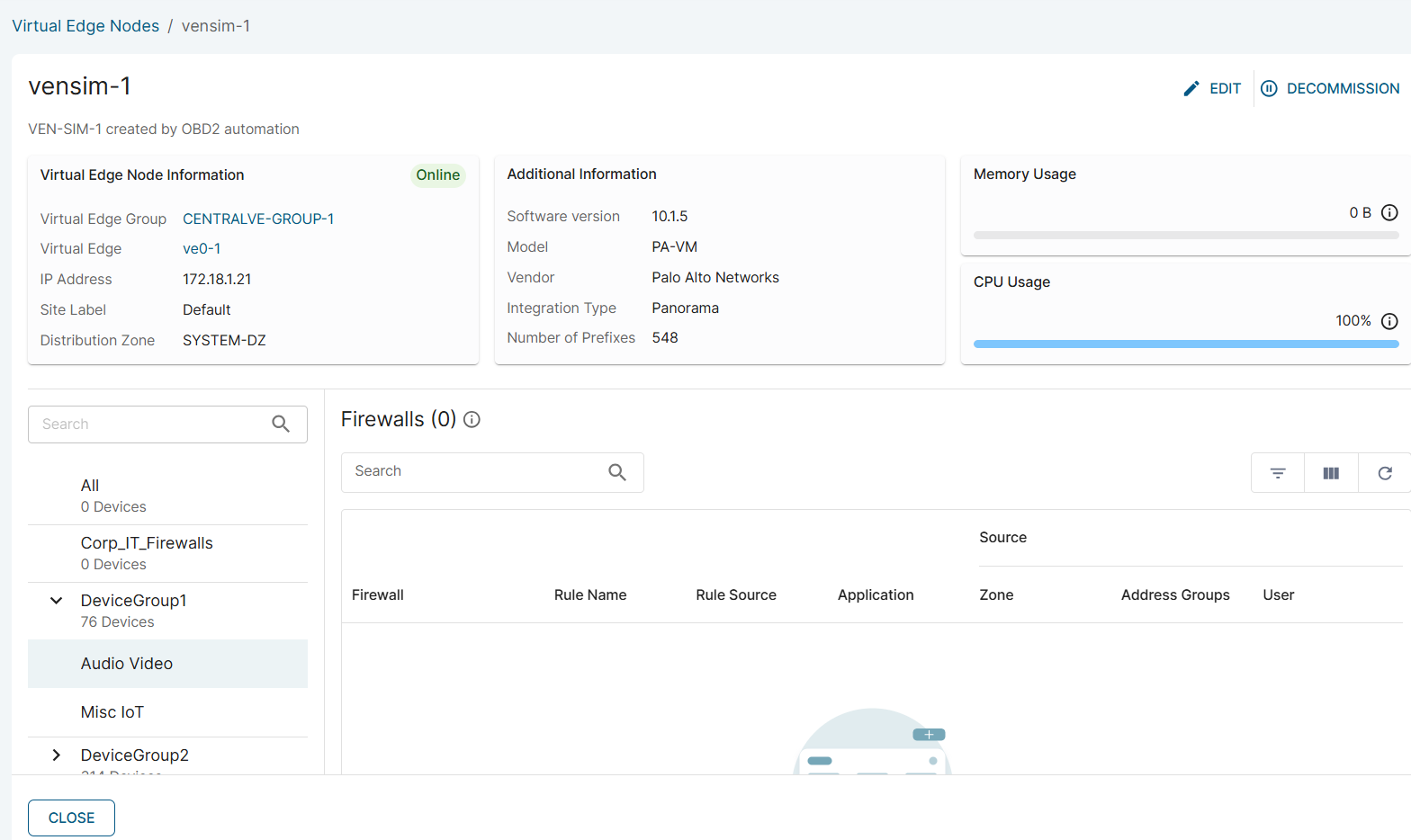1411x840 pixels.
Task: Select the Misc IoT group
Action: point(112,712)
